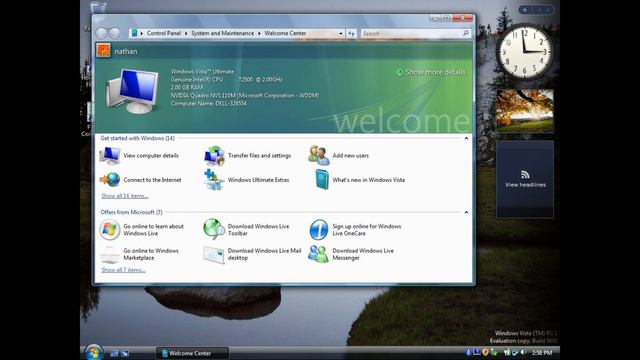
Task: Collapse the Offers from Microsoft section
Action: (466, 212)
